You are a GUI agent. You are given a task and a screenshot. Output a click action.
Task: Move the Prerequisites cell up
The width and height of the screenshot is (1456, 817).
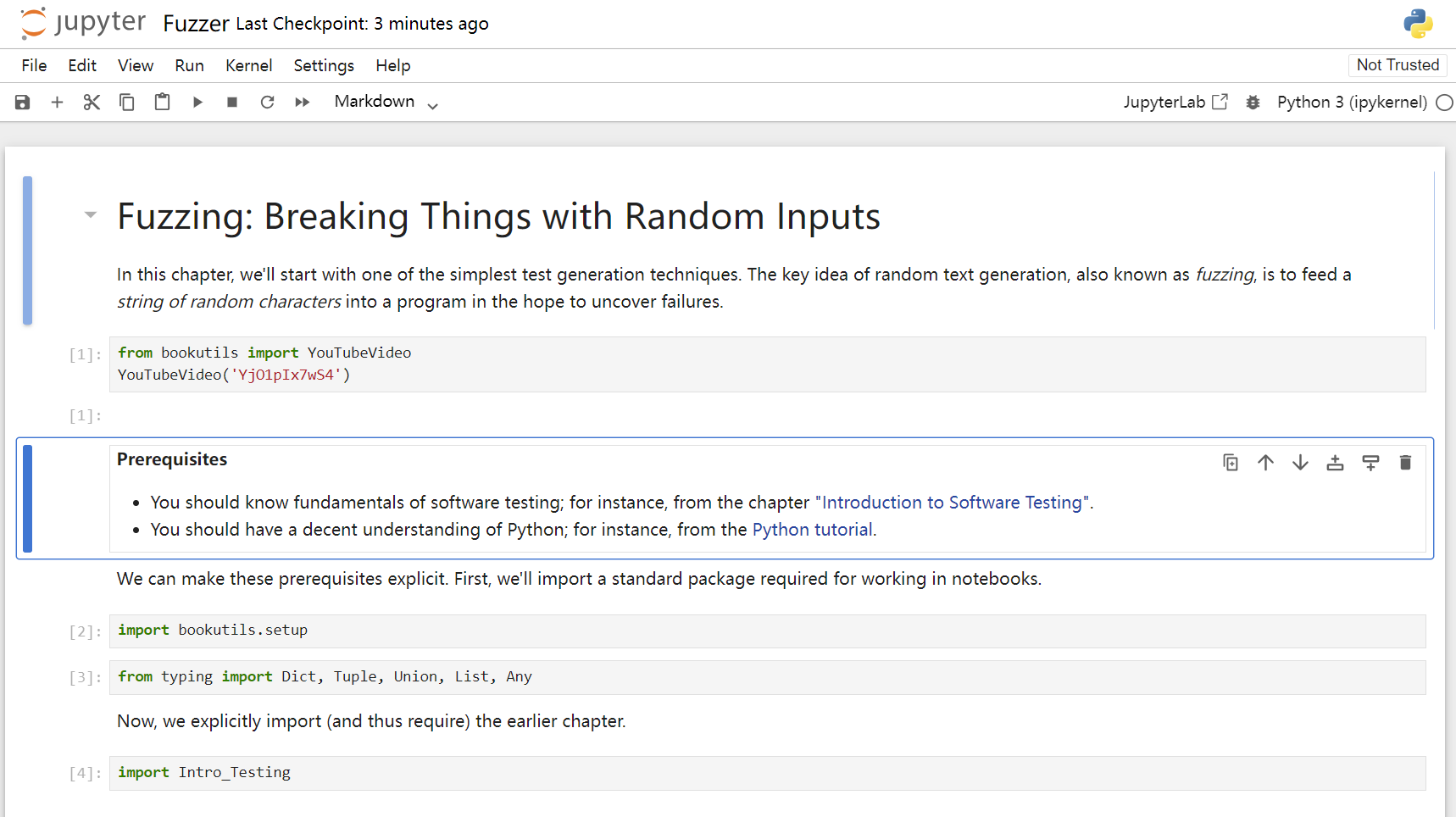pos(1265,463)
